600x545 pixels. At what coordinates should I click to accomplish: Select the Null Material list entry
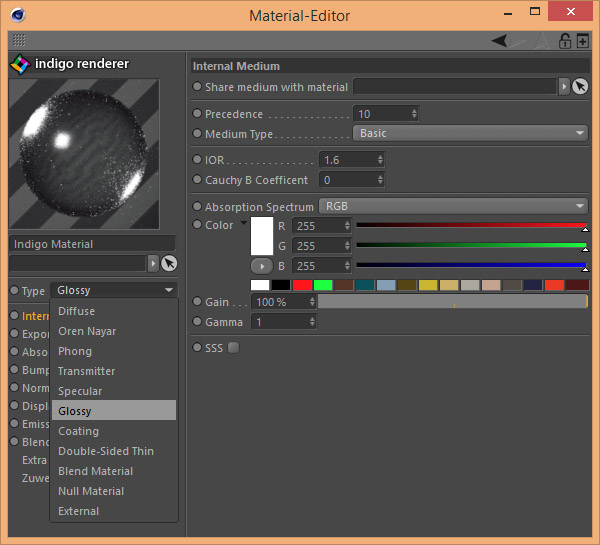(91, 491)
